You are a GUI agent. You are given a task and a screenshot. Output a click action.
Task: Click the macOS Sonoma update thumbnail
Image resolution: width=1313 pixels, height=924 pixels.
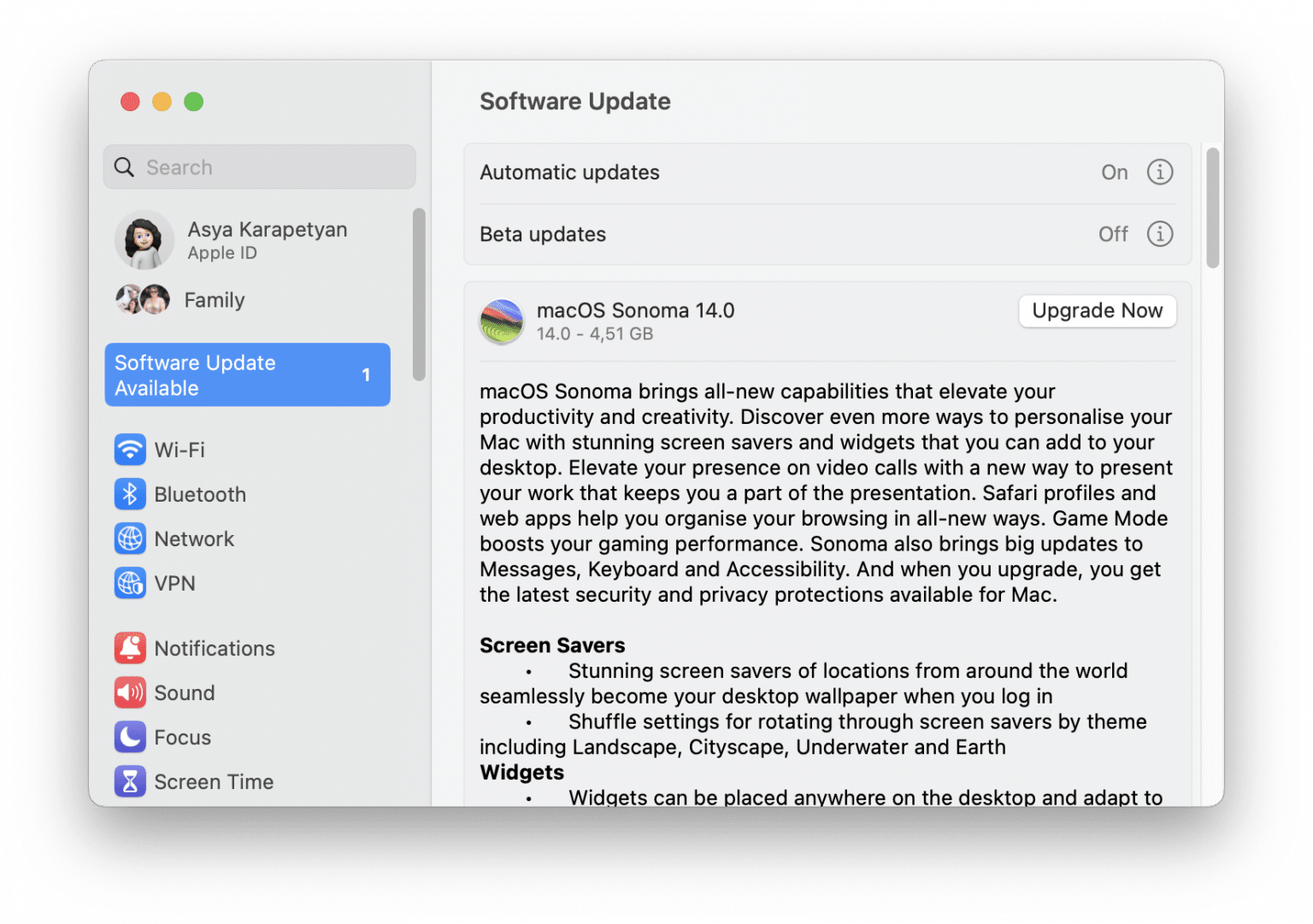pyautogui.click(x=502, y=321)
